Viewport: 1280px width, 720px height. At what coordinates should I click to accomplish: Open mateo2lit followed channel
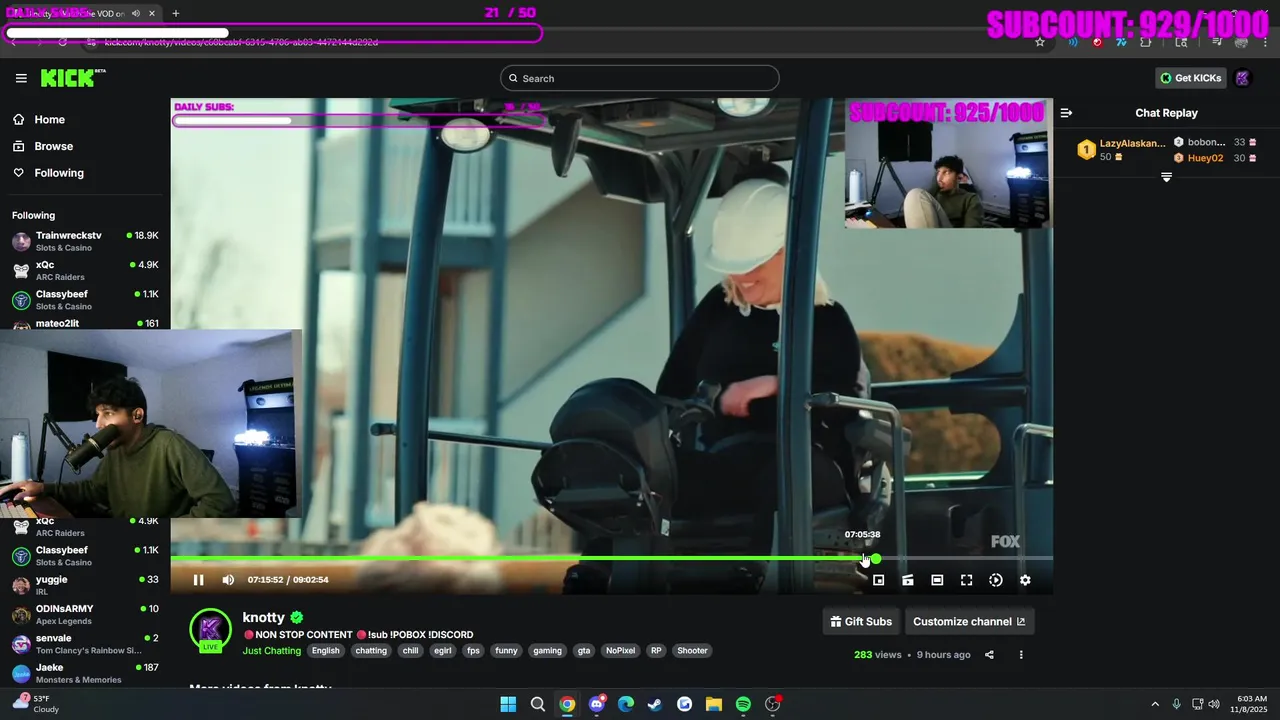85,323
